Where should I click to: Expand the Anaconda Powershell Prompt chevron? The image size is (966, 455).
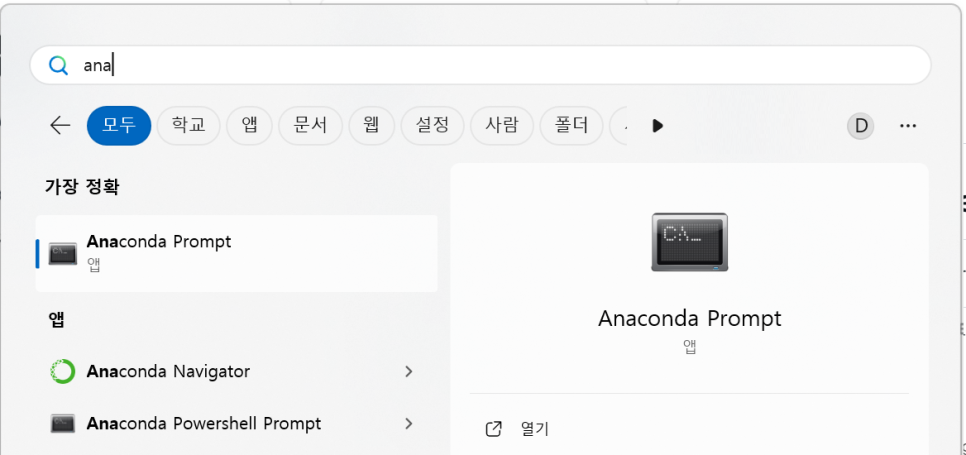click(408, 424)
